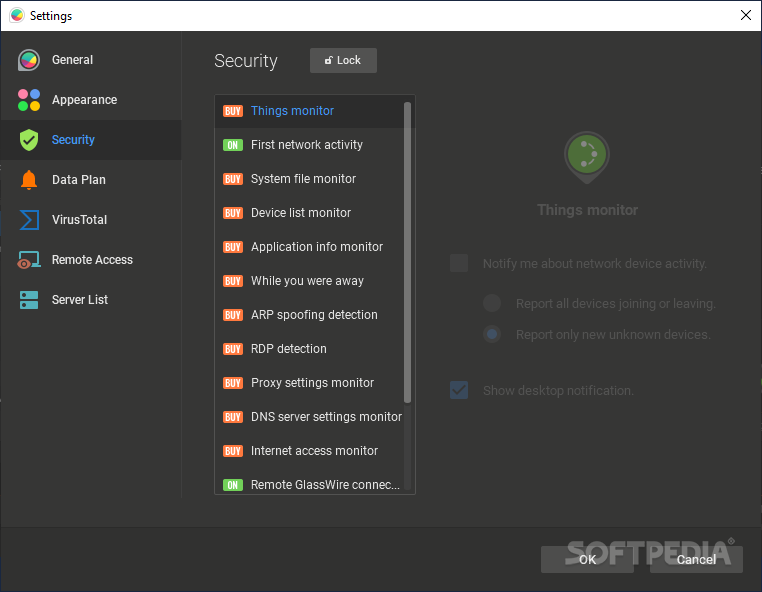Image resolution: width=762 pixels, height=592 pixels.
Task: Select Proxy settings monitor entry
Action: pyautogui.click(x=310, y=383)
